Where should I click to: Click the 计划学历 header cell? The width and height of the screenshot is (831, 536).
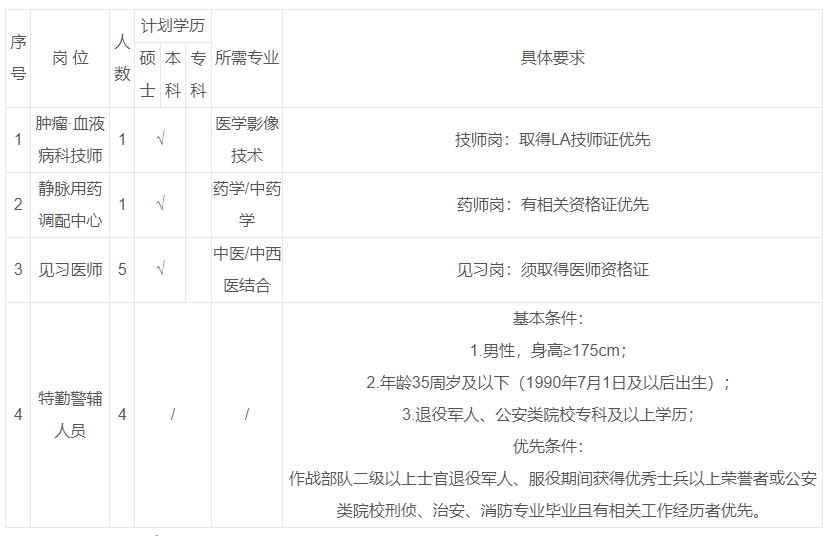[x=172, y=26]
